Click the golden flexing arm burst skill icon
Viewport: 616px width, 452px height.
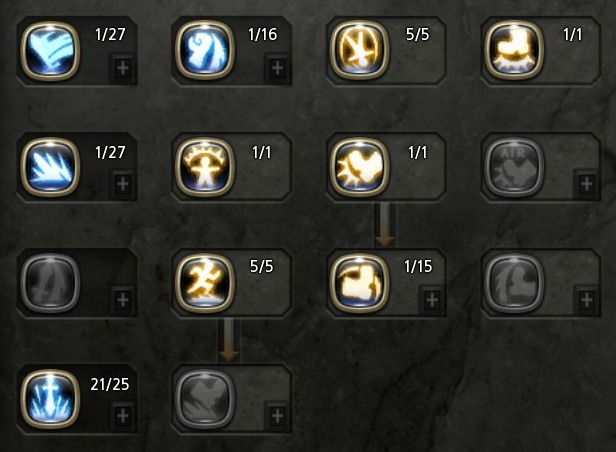[359, 167]
